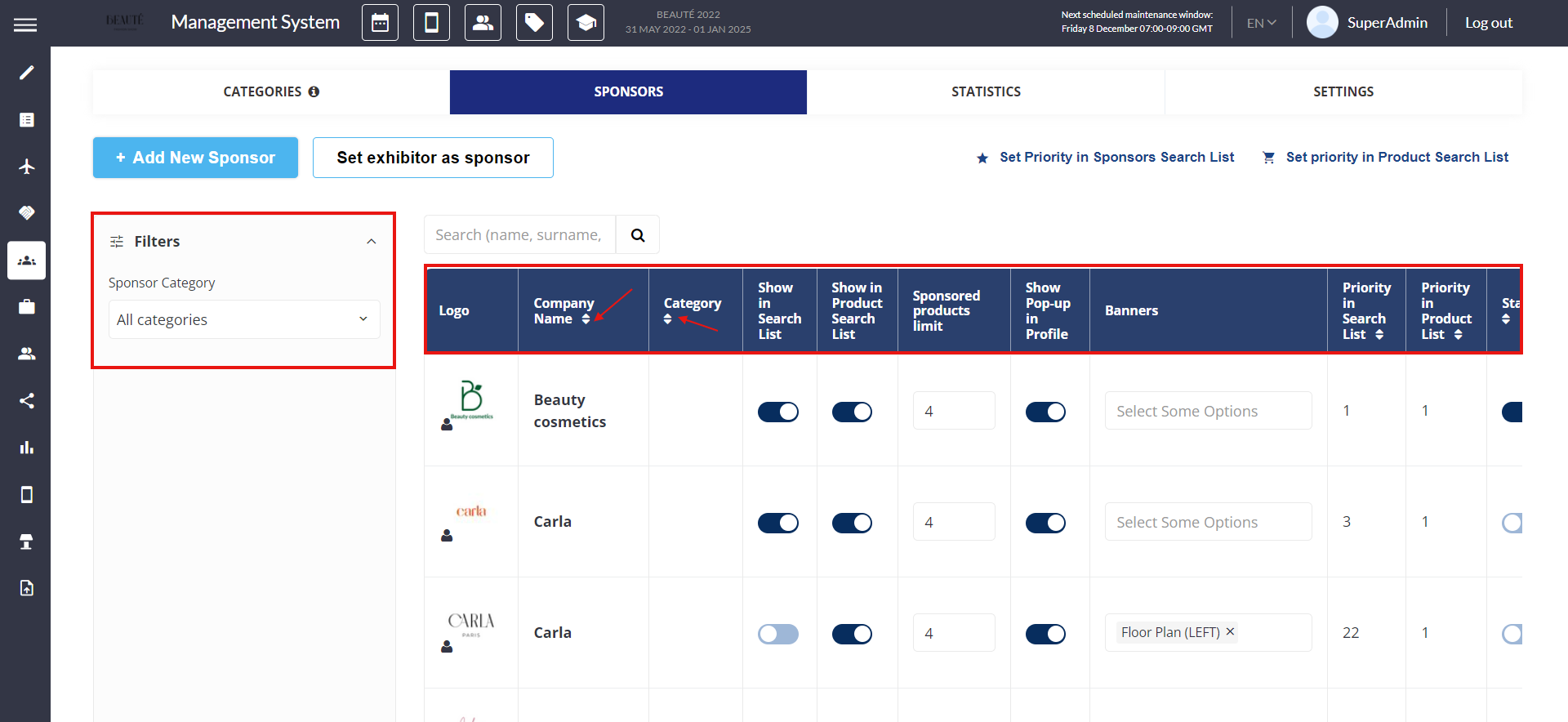Toggle Show in Product Search for Carla Paris
Image resolution: width=1568 pixels, height=722 pixels.
852,634
